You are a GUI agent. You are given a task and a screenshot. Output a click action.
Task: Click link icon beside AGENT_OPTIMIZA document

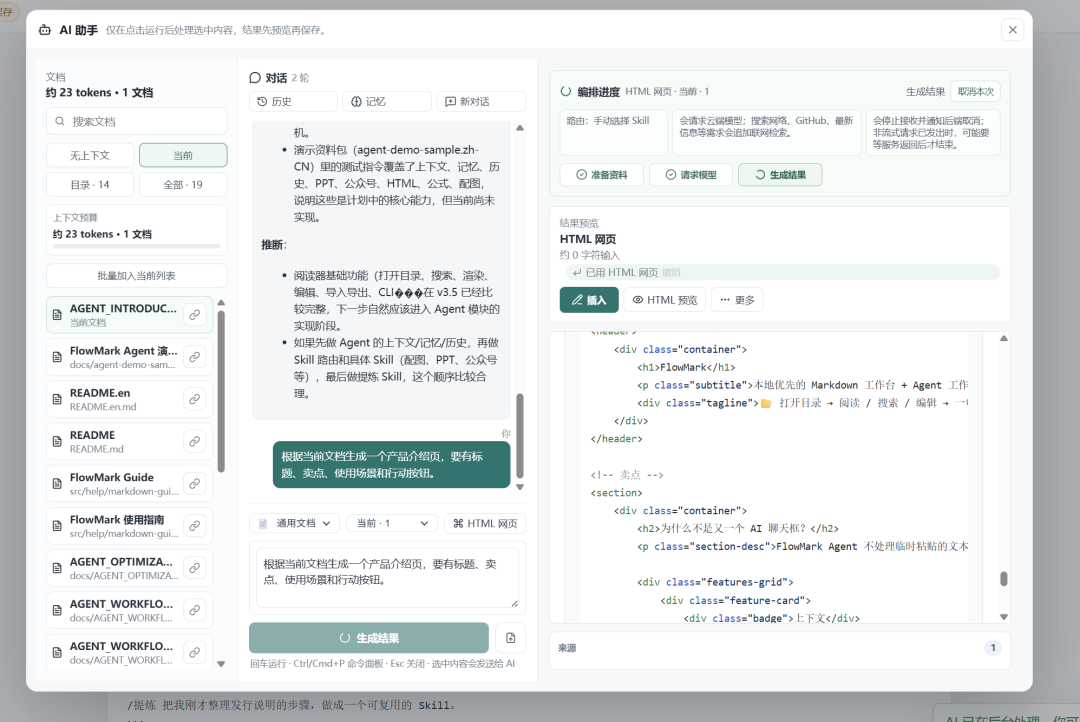[x=195, y=568]
